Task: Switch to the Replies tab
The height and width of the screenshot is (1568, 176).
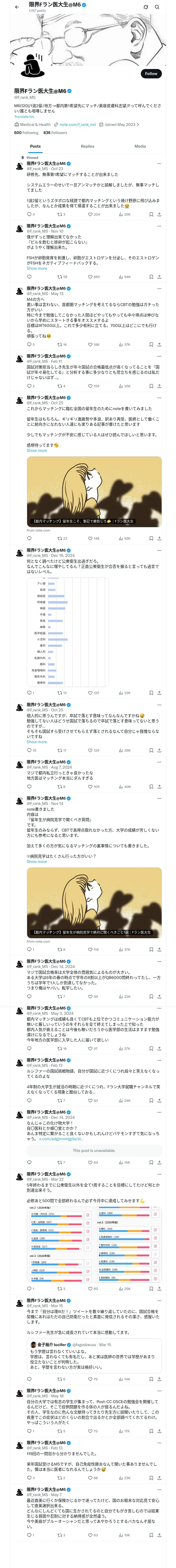Action: click(x=87, y=146)
